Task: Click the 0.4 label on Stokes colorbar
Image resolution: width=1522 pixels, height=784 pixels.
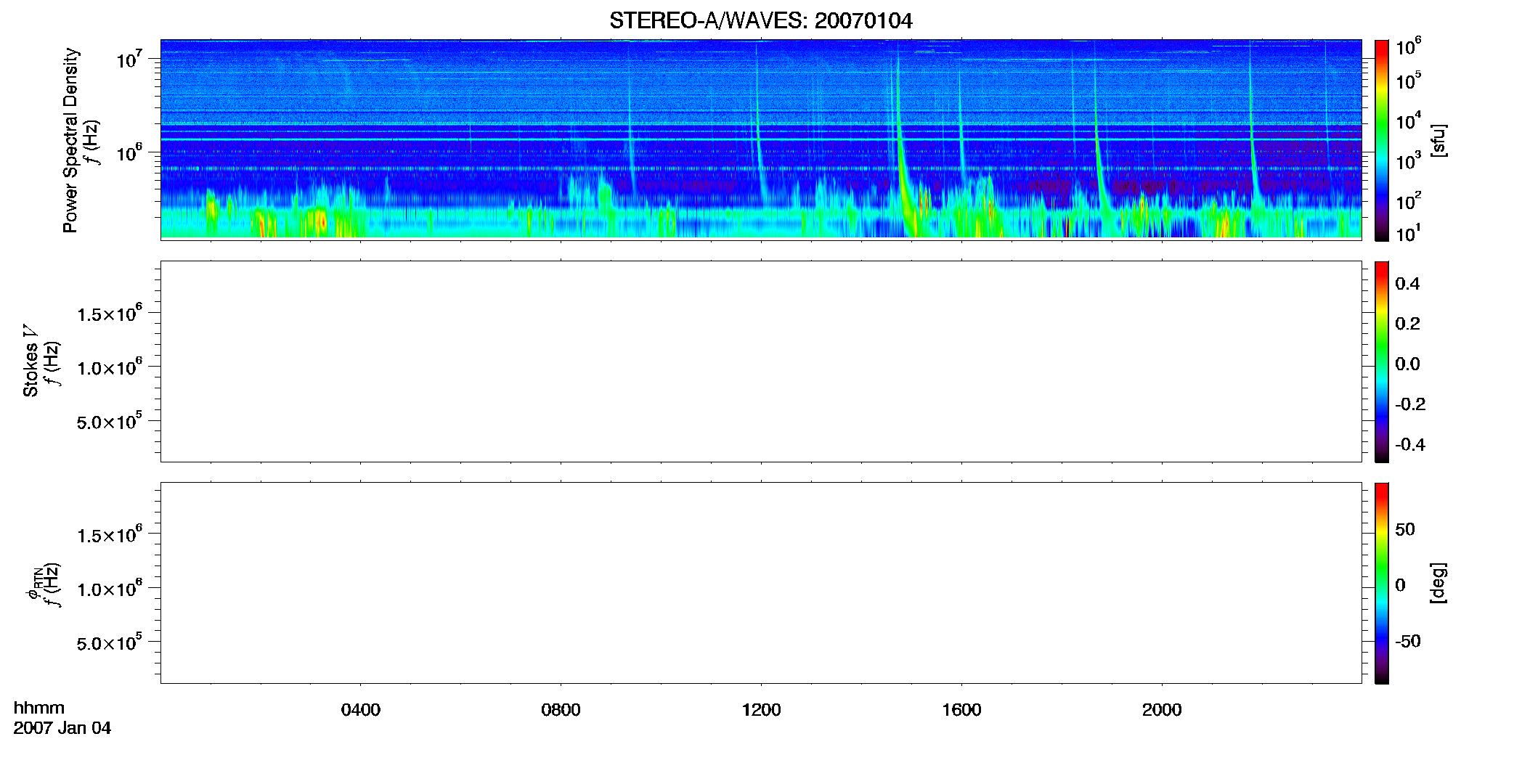Action: point(1407,284)
